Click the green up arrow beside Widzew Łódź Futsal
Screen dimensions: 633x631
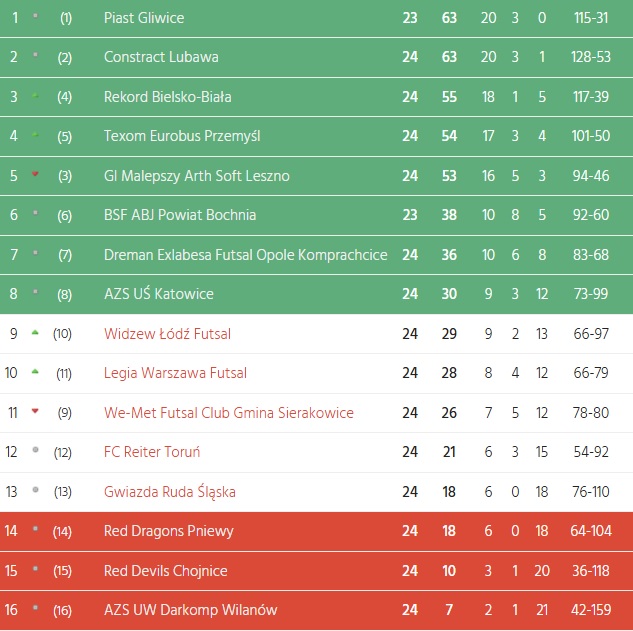point(36,332)
